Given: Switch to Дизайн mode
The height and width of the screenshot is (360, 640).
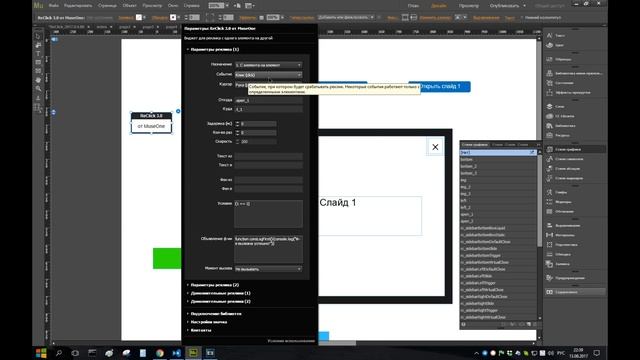Looking at the screenshot, I should [439, 6].
